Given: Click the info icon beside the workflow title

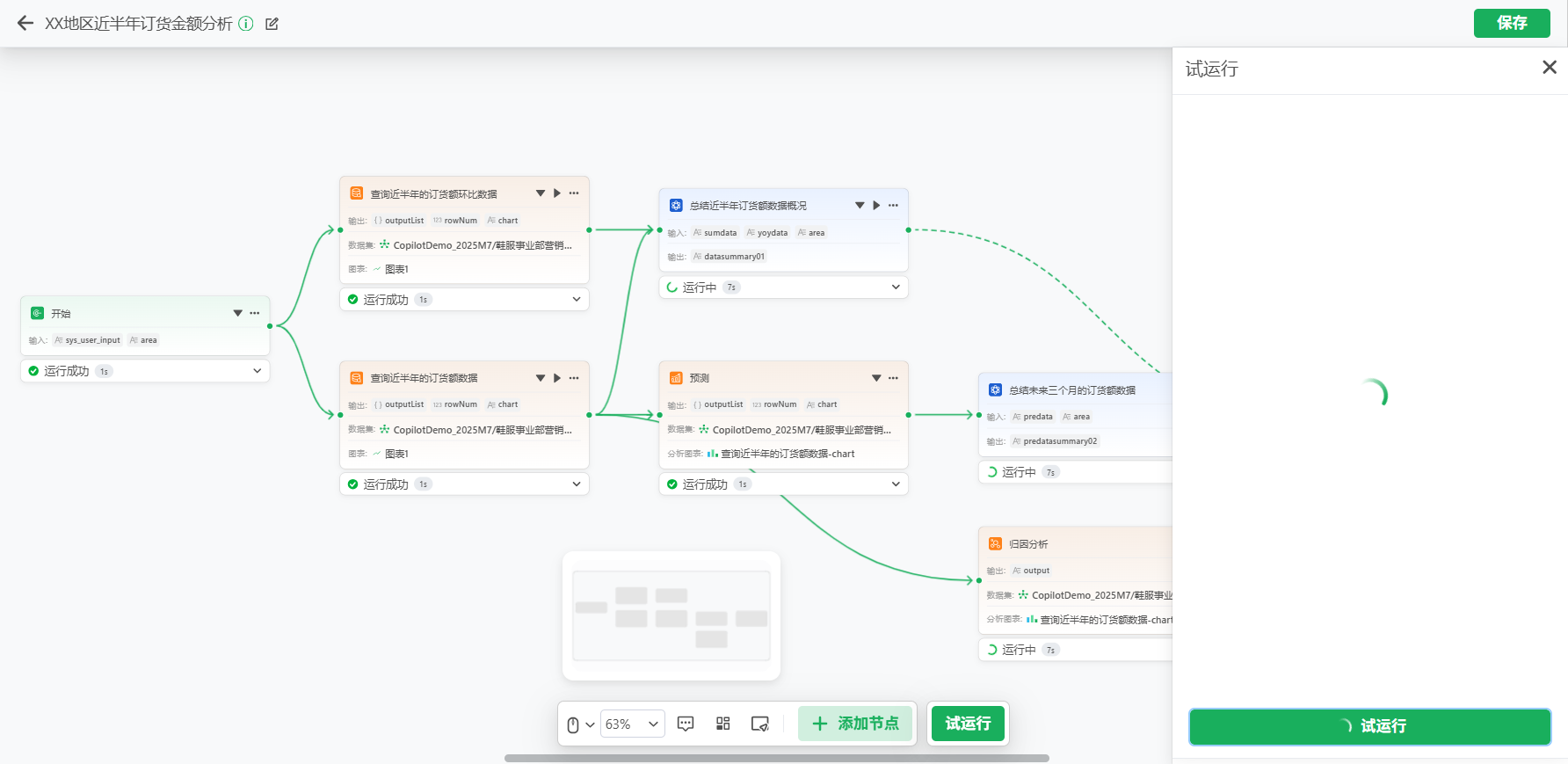Looking at the screenshot, I should pos(246,24).
